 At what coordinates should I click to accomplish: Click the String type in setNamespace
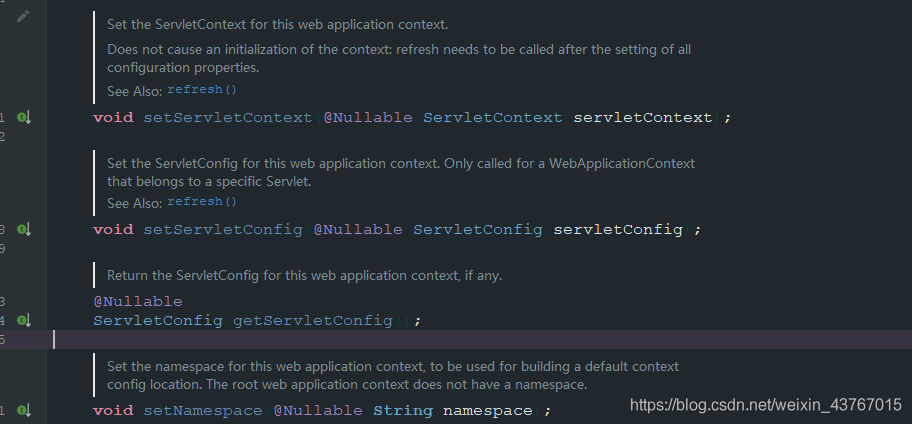[x=403, y=411]
